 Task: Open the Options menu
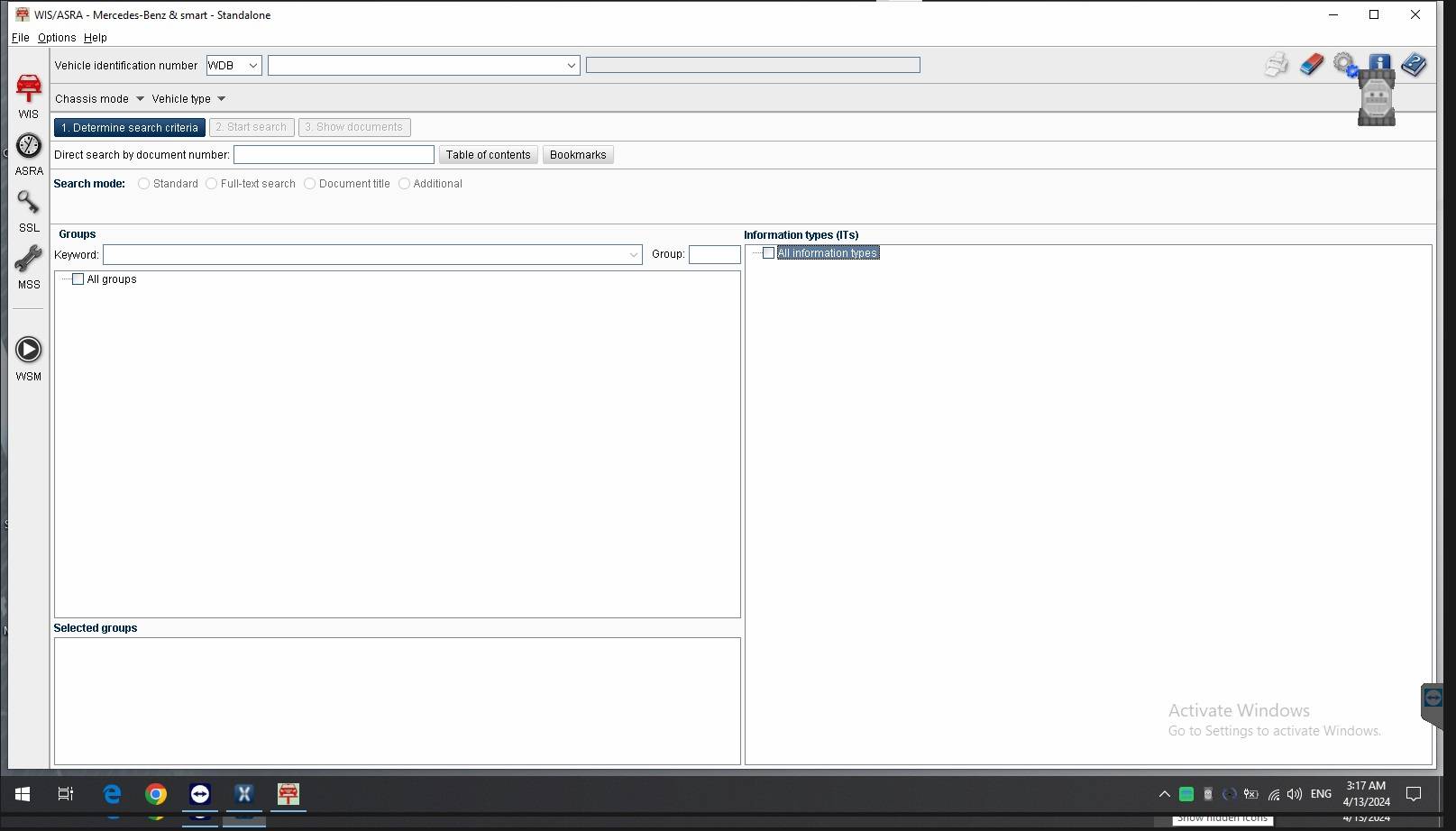57,38
